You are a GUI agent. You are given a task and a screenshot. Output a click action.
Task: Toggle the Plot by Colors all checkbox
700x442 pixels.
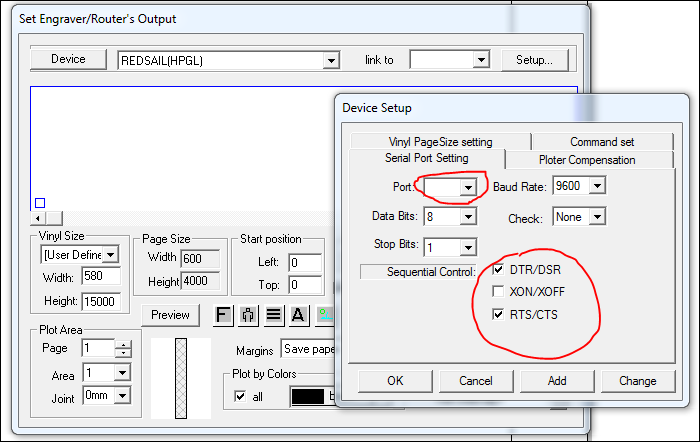240,396
